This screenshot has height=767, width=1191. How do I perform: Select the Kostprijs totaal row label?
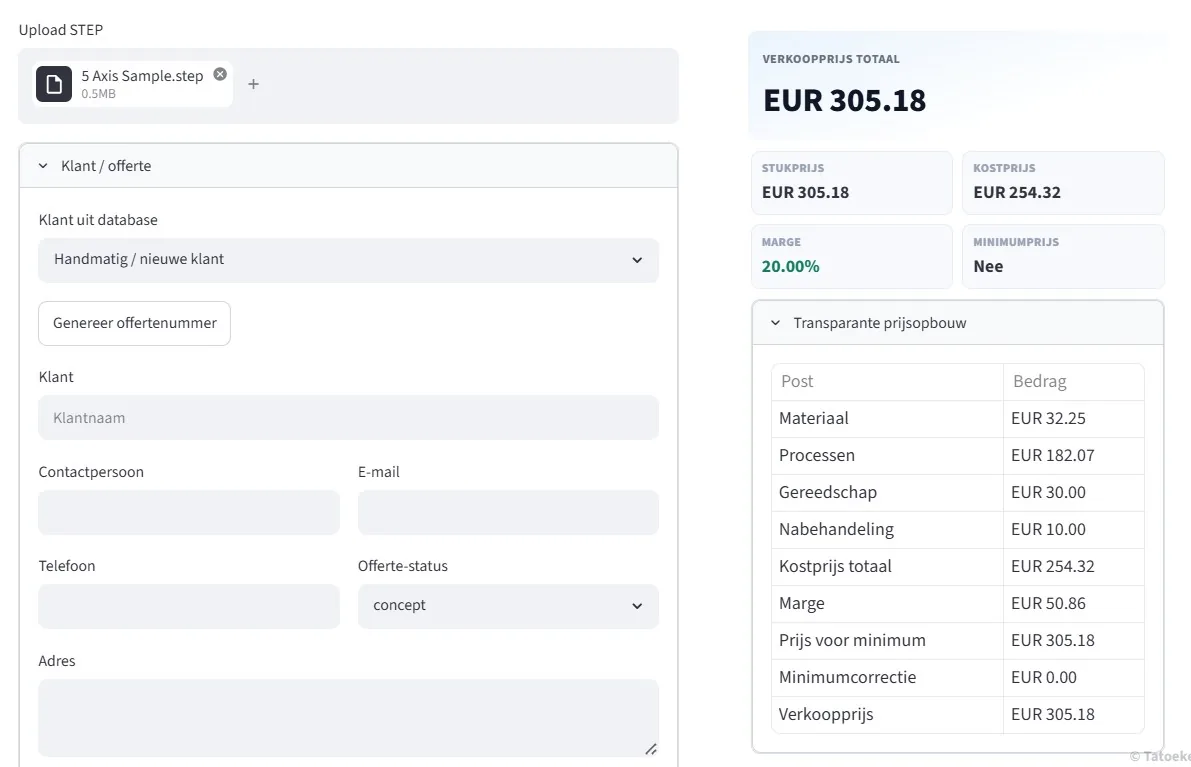pyautogui.click(x=835, y=567)
